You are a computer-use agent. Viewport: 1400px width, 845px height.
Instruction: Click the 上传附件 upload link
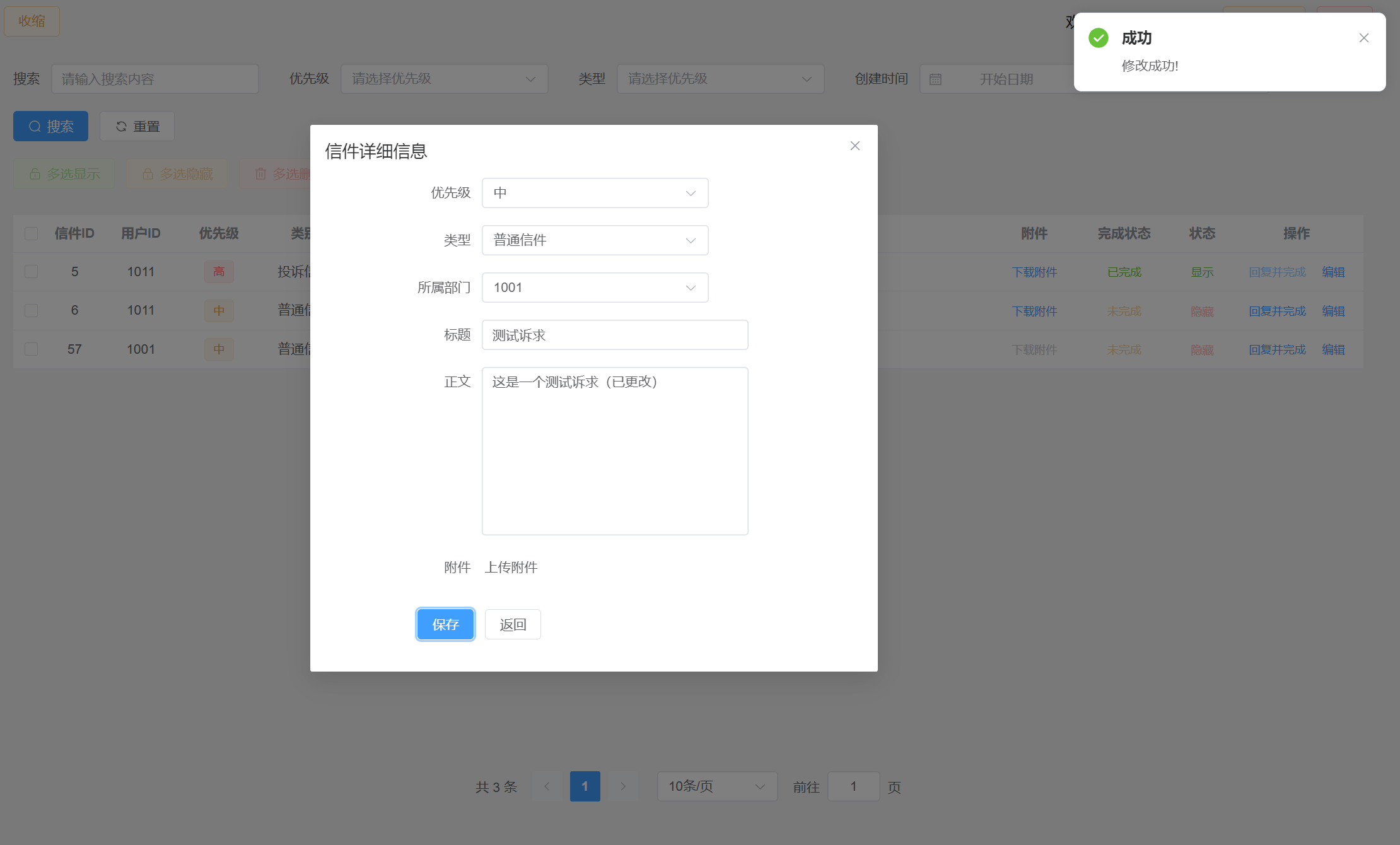point(511,568)
